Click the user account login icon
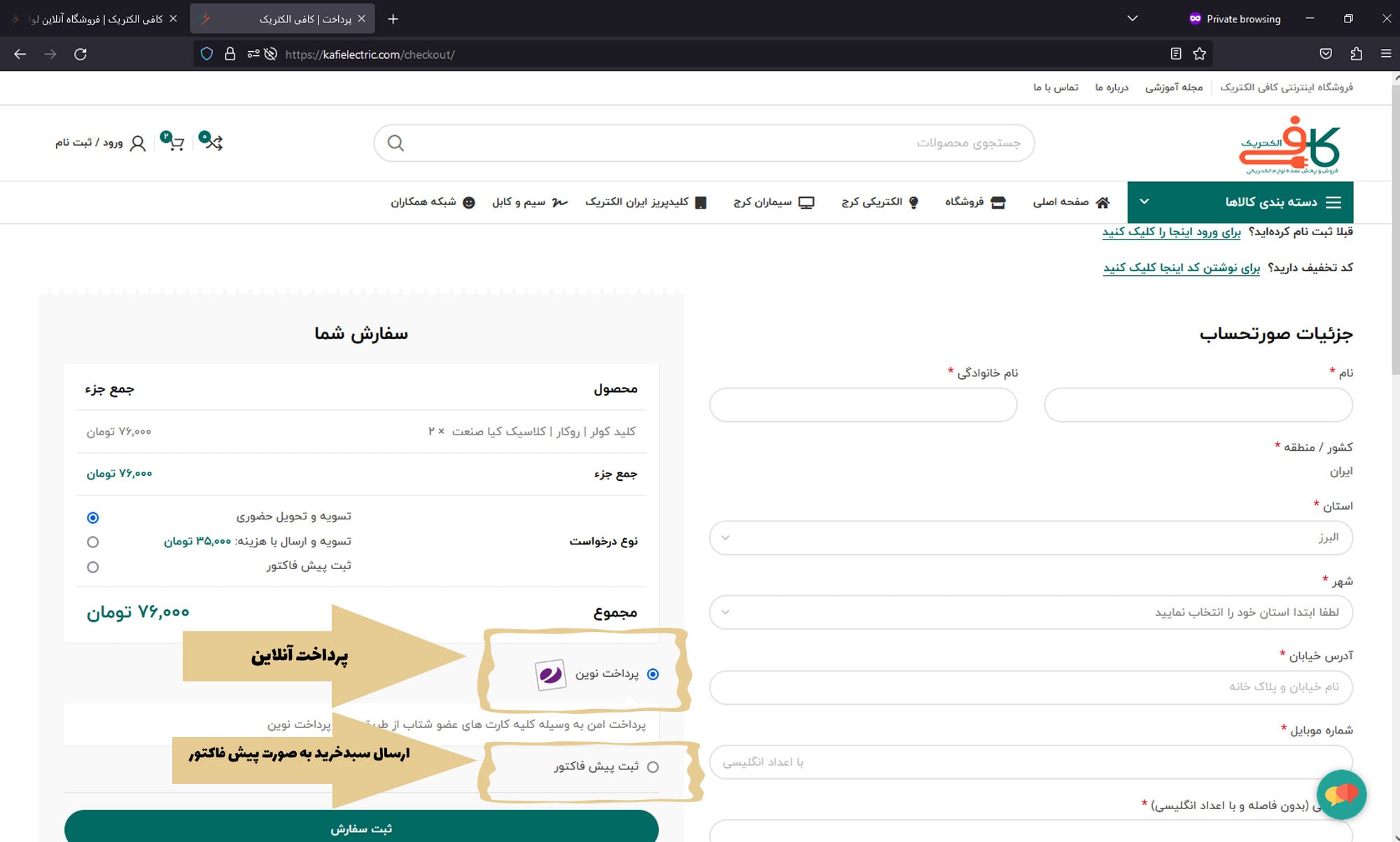Screen dimensions: 1400x842 [138, 143]
